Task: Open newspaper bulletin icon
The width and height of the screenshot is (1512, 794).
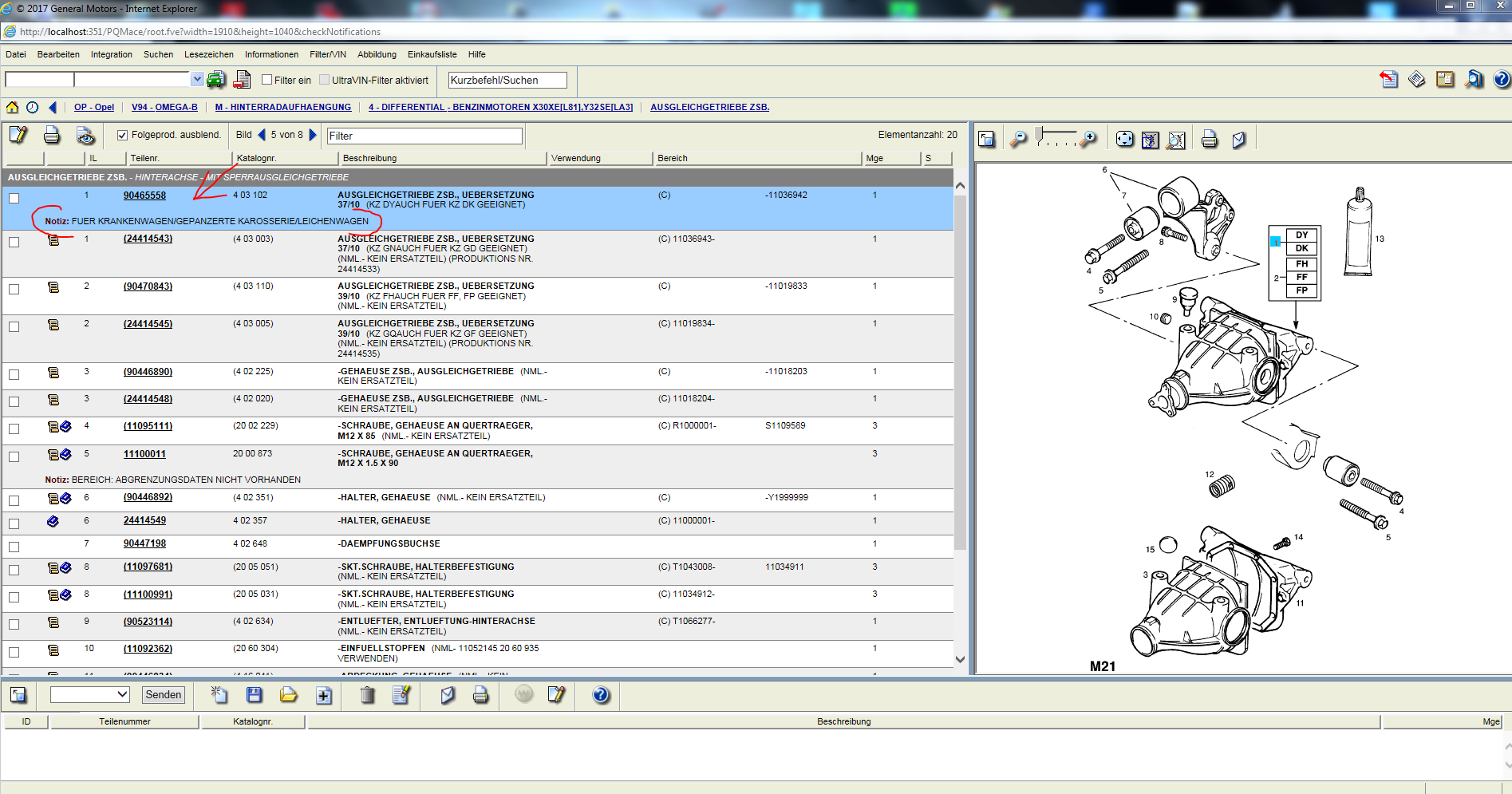Action: point(1417,79)
